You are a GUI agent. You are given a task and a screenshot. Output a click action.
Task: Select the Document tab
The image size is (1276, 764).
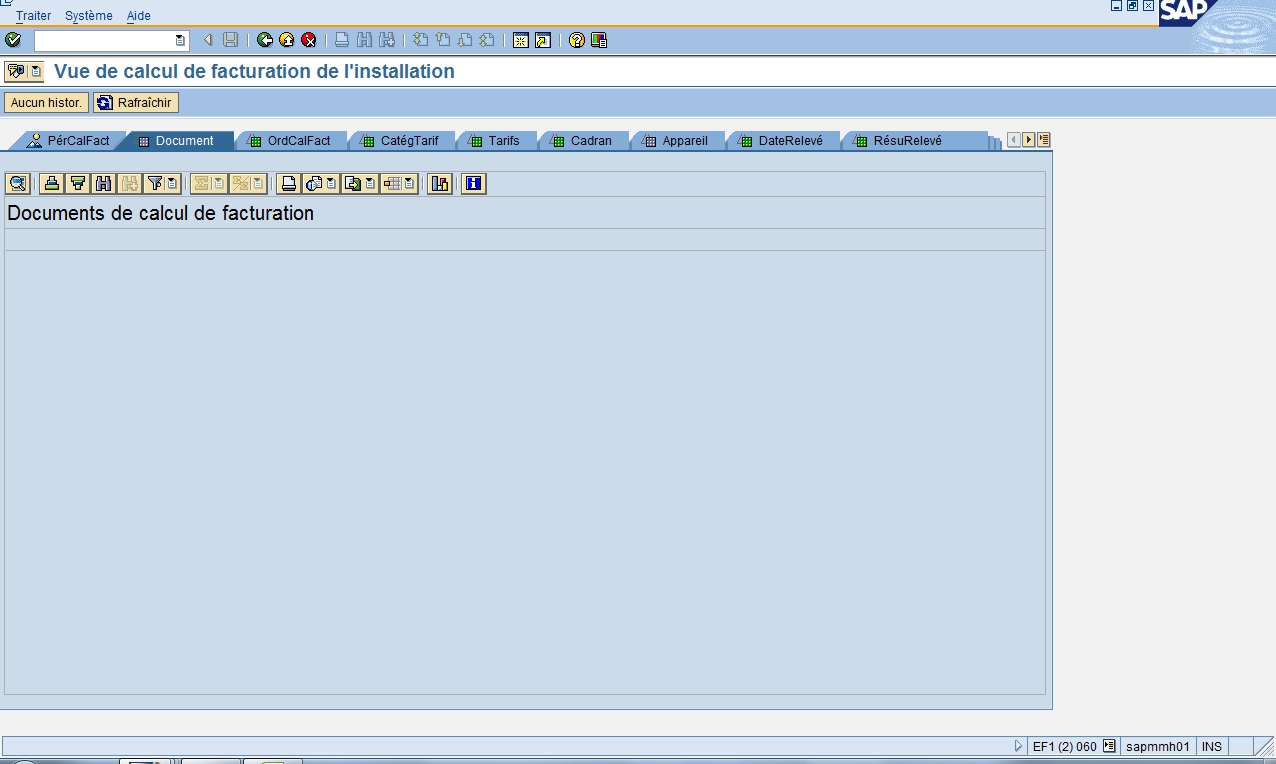176,141
